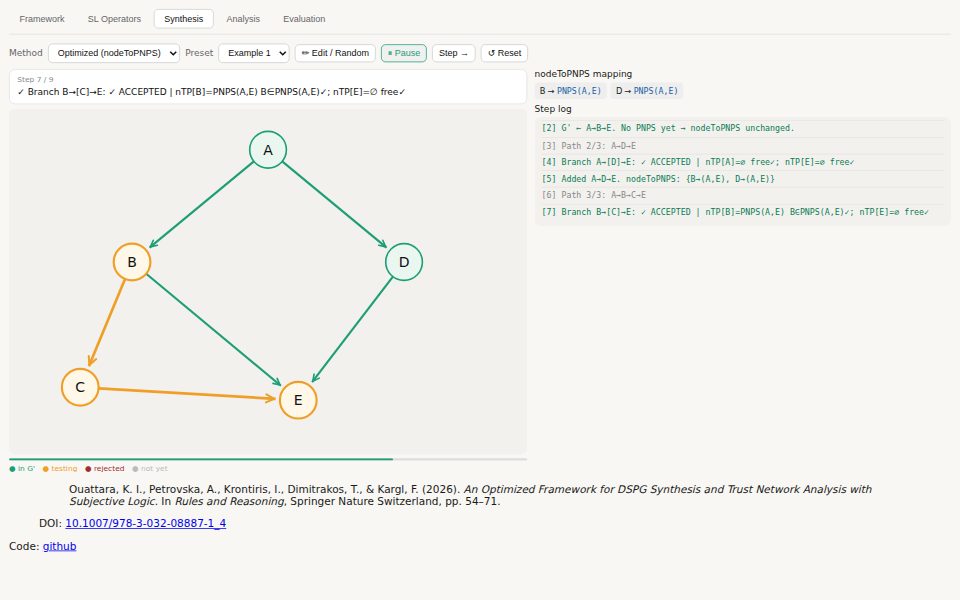Click the 'Step 7 / 9' status text
Screen dimensions: 960x600
[35, 80]
